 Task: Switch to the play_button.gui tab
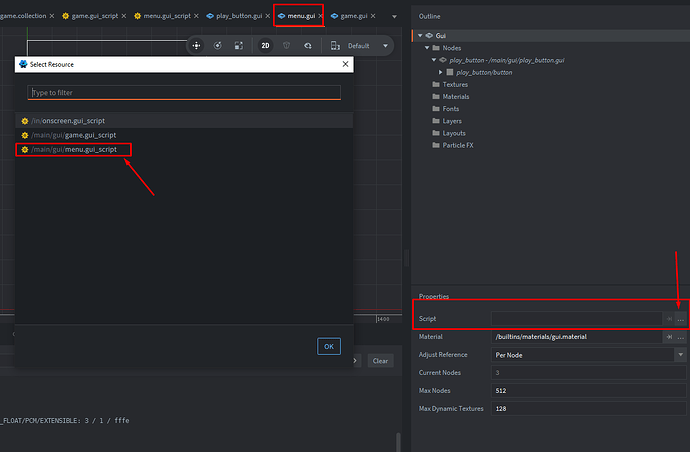point(239,17)
